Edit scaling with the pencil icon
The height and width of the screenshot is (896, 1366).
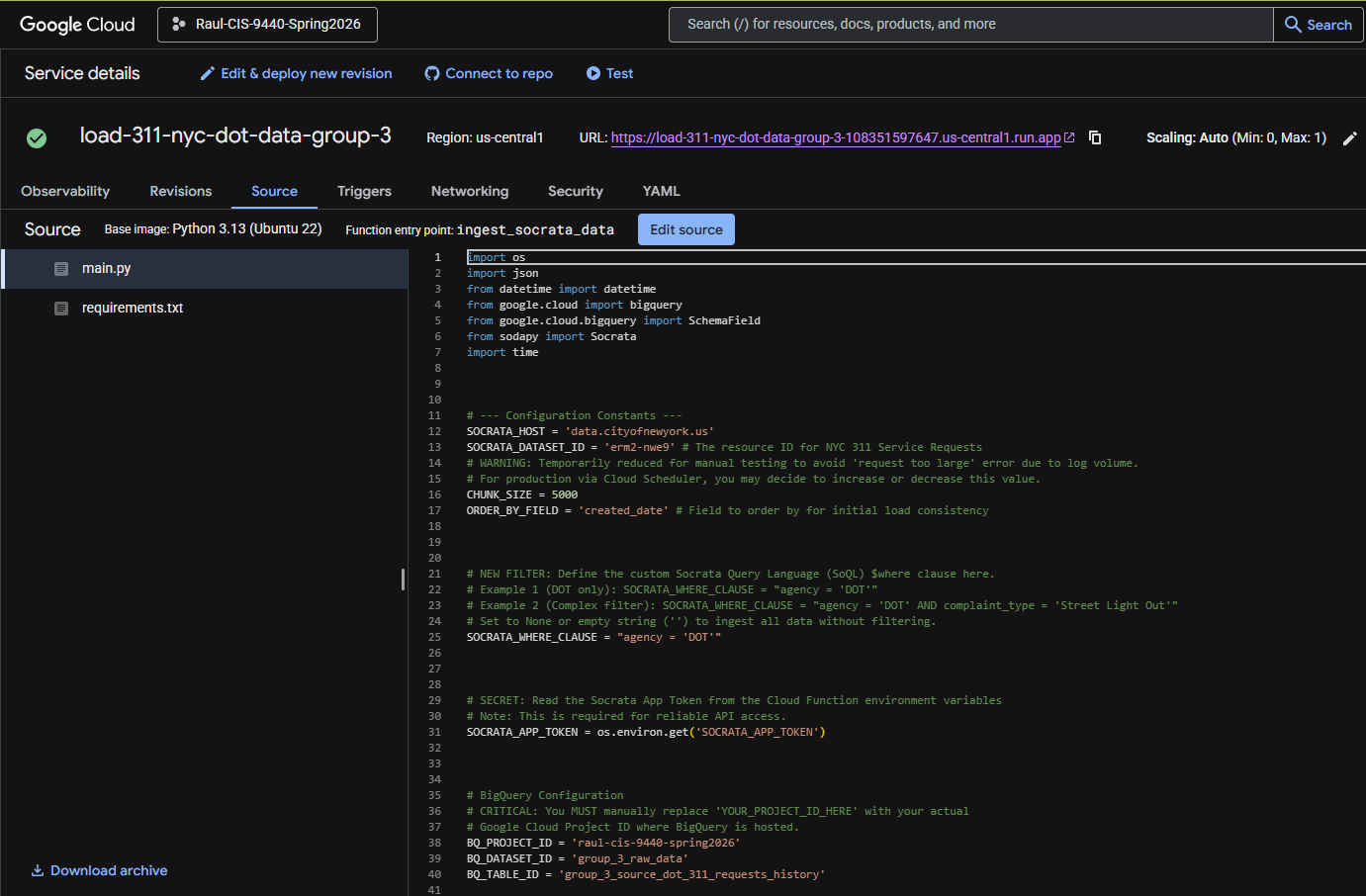1349,138
